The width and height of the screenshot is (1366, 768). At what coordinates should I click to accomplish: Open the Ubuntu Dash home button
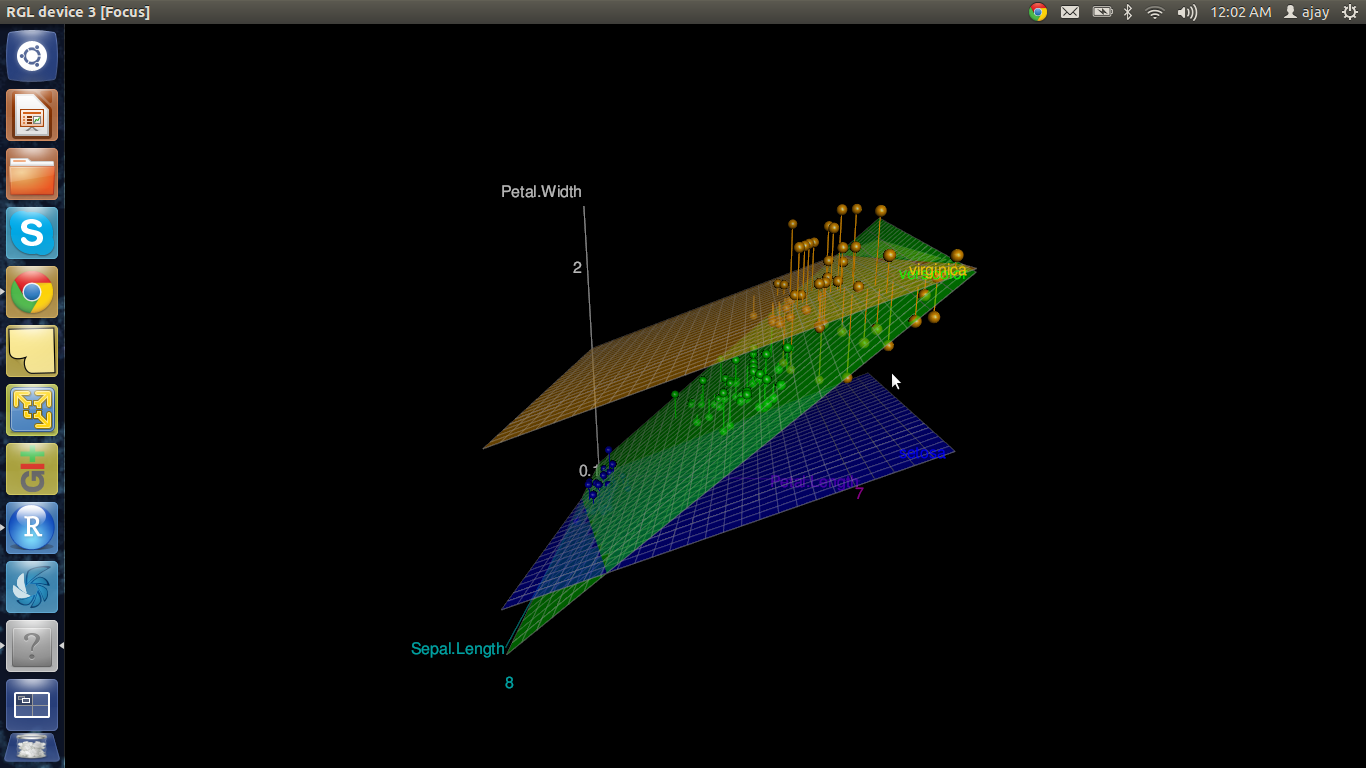click(x=32, y=56)
